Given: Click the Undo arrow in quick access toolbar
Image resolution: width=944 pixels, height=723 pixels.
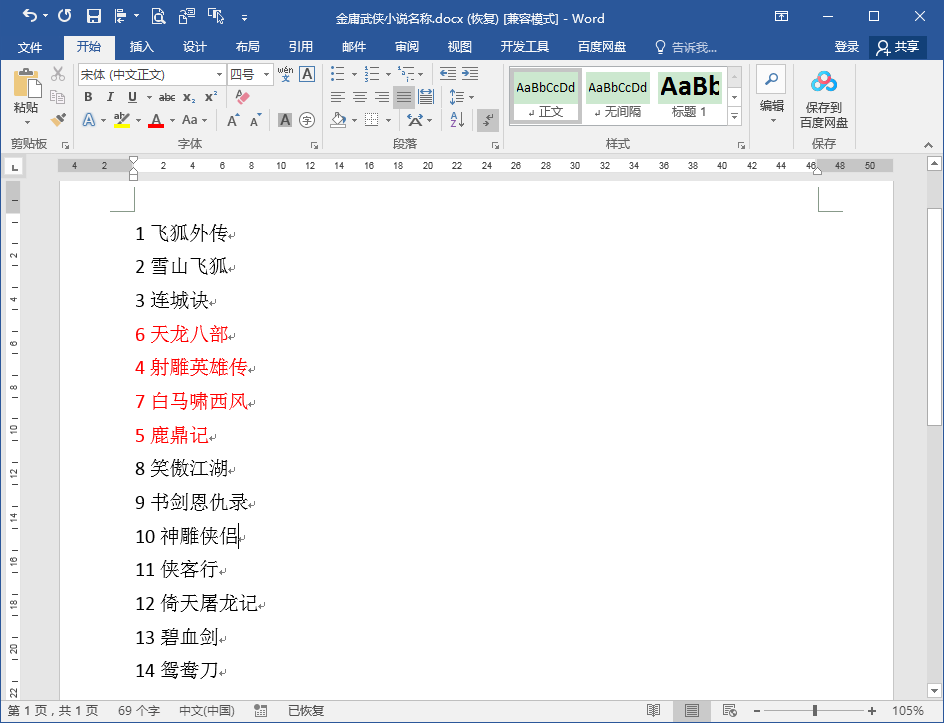Looking at the screenshot, I should 30,16.
